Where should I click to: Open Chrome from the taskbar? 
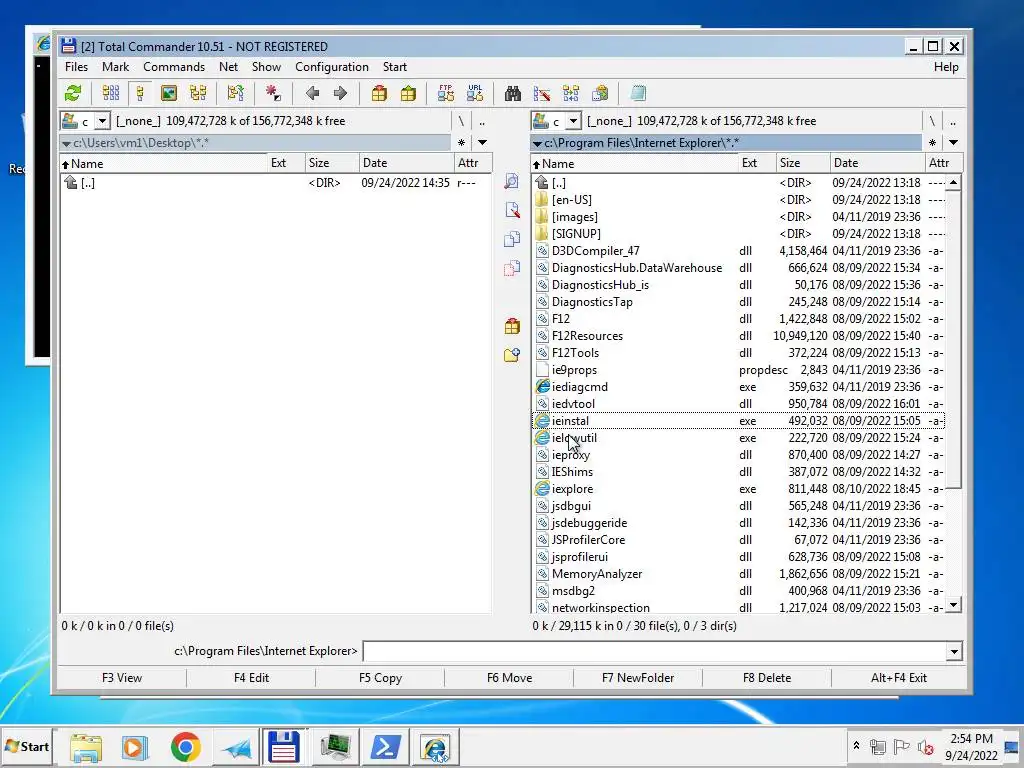coord(185,747)
